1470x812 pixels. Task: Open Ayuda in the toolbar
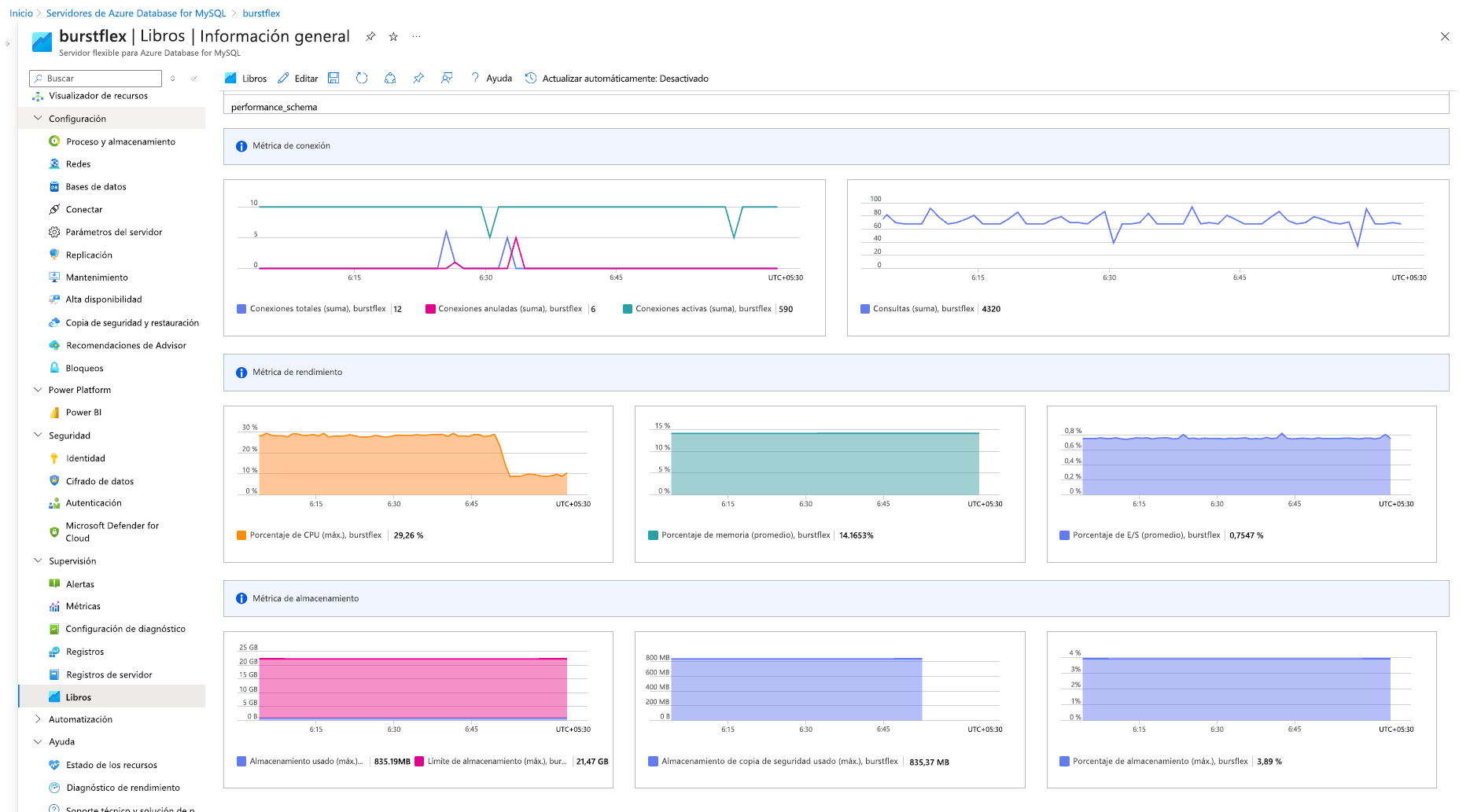point(492,79)
